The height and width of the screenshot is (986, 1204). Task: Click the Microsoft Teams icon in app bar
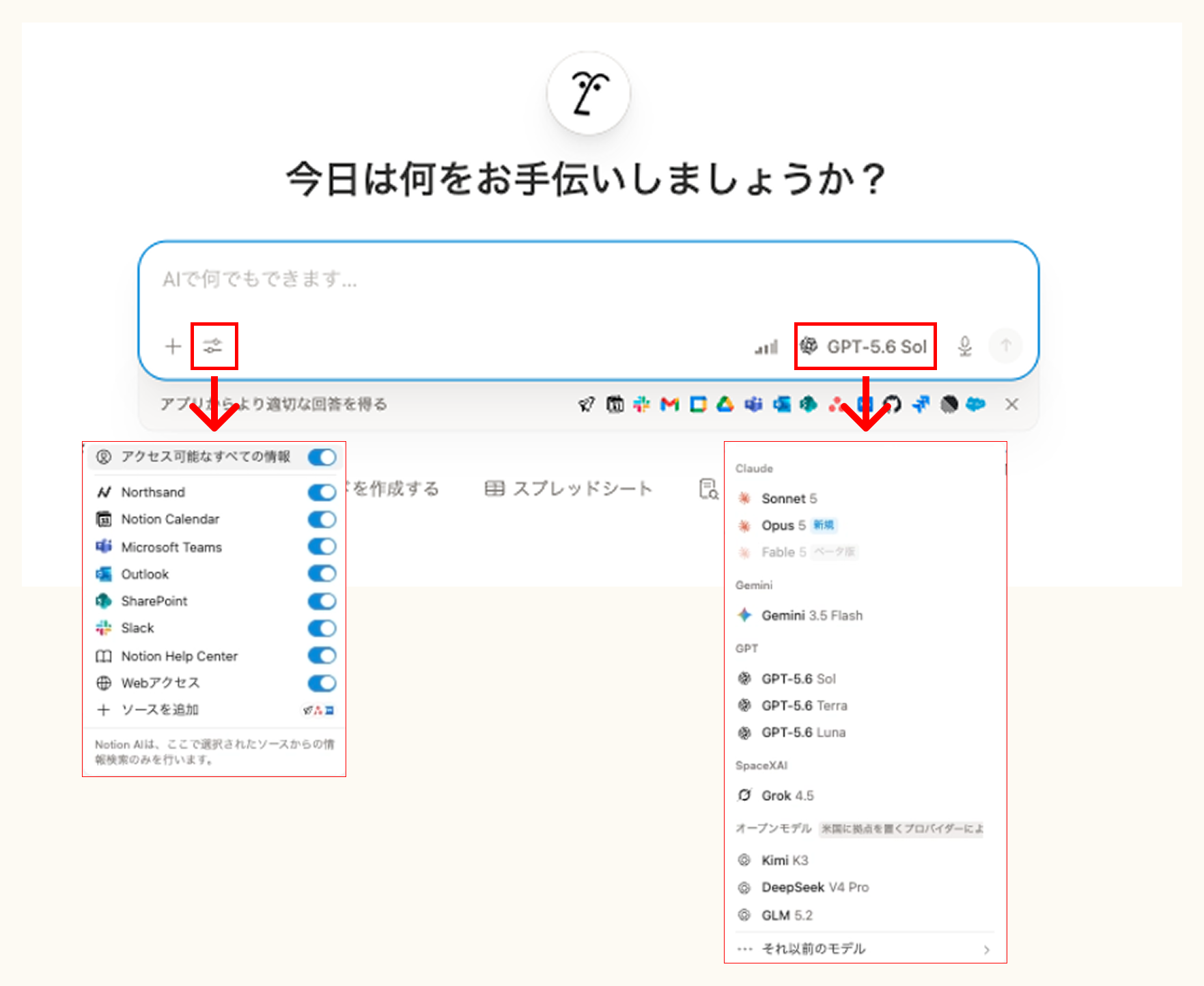coord(753,404)
